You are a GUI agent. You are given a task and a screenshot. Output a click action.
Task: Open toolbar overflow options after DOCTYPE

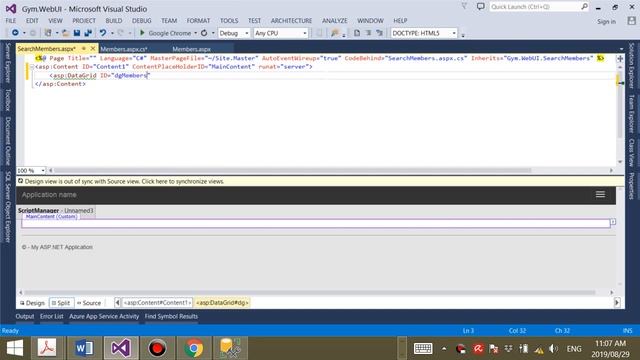463,35
